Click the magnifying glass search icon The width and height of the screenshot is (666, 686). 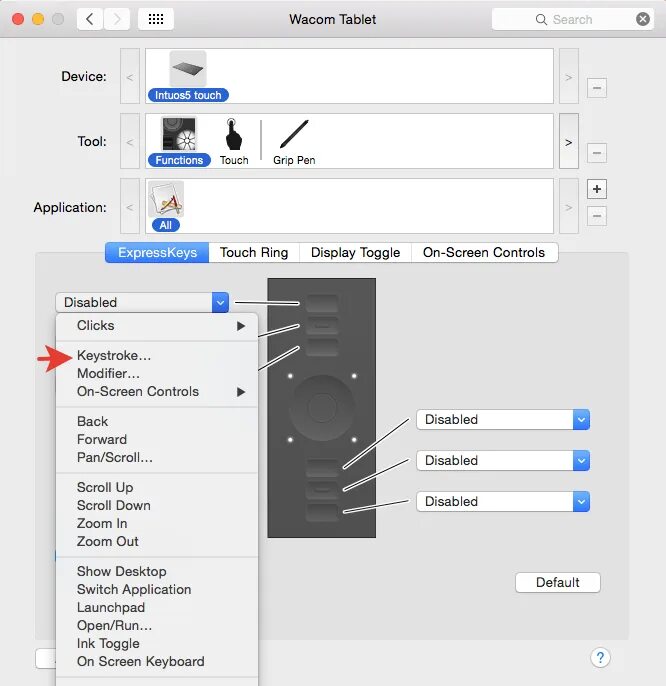(x=541, y=19)
